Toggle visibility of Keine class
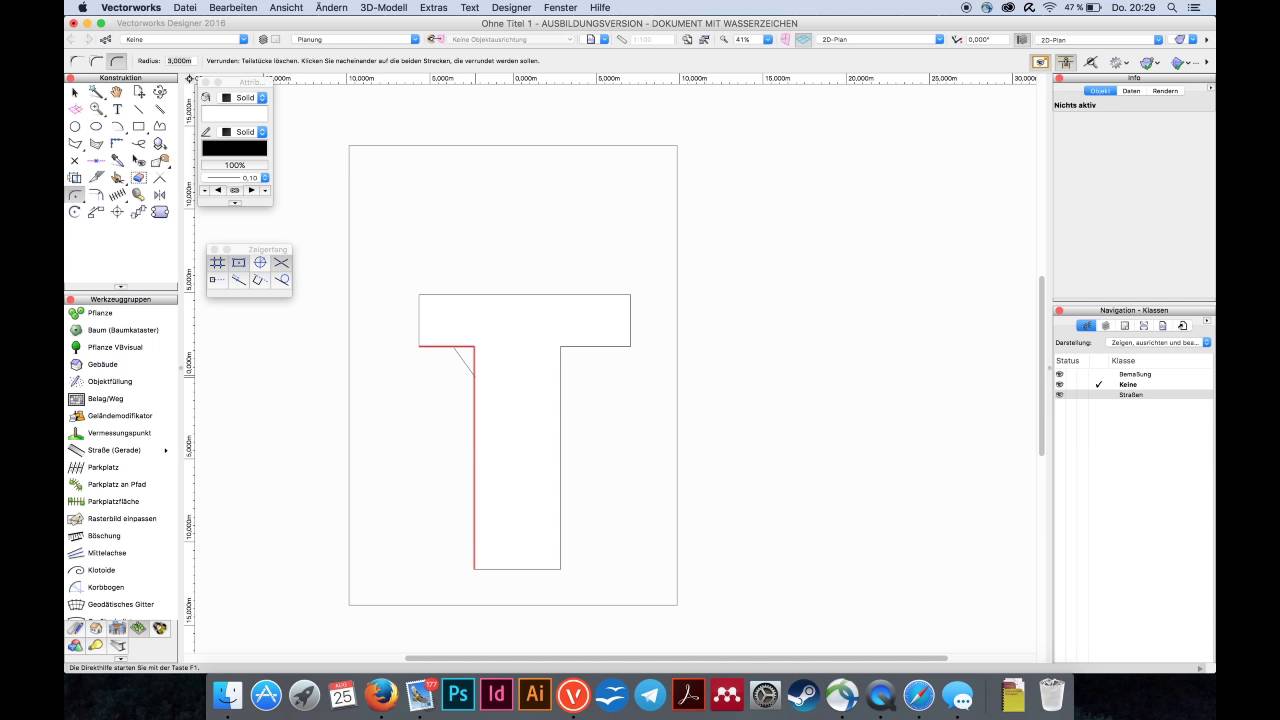The height and width of the screenshot is (720, 1280). 1060,384
